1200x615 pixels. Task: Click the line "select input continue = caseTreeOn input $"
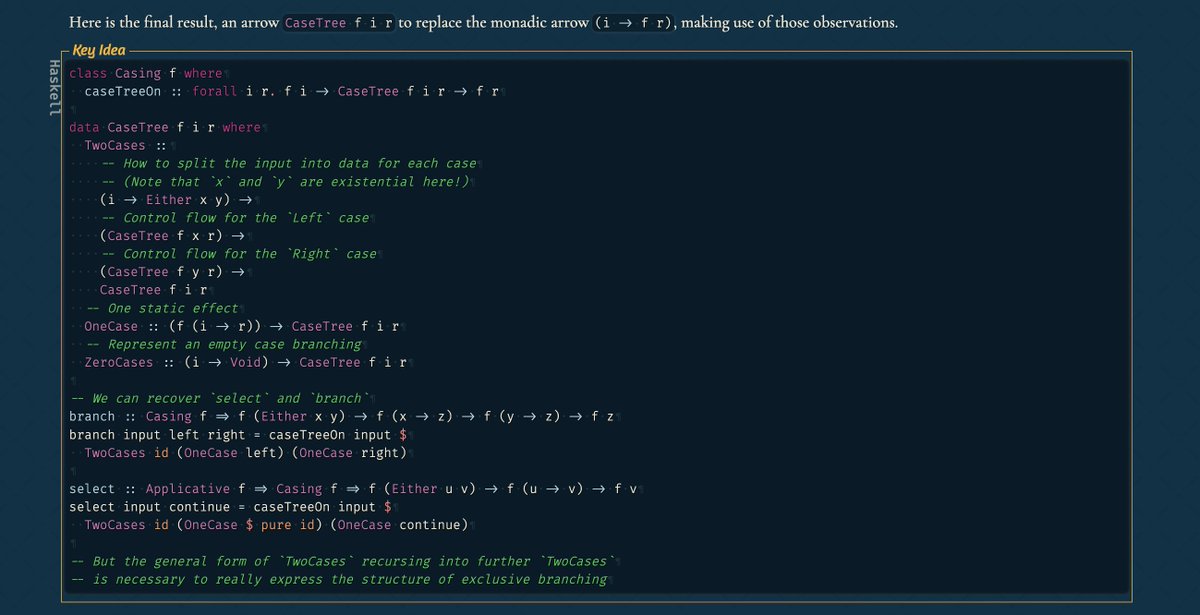click(230, 506)
